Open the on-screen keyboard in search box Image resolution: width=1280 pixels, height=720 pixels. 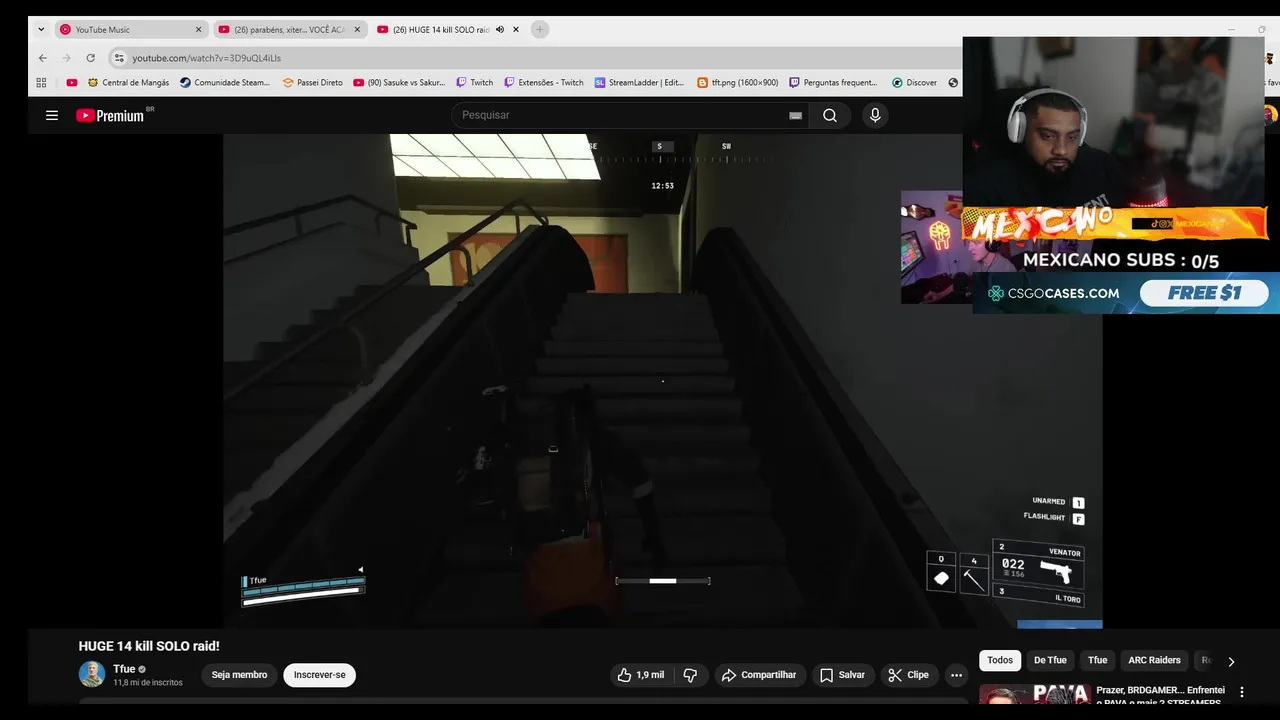796,115
